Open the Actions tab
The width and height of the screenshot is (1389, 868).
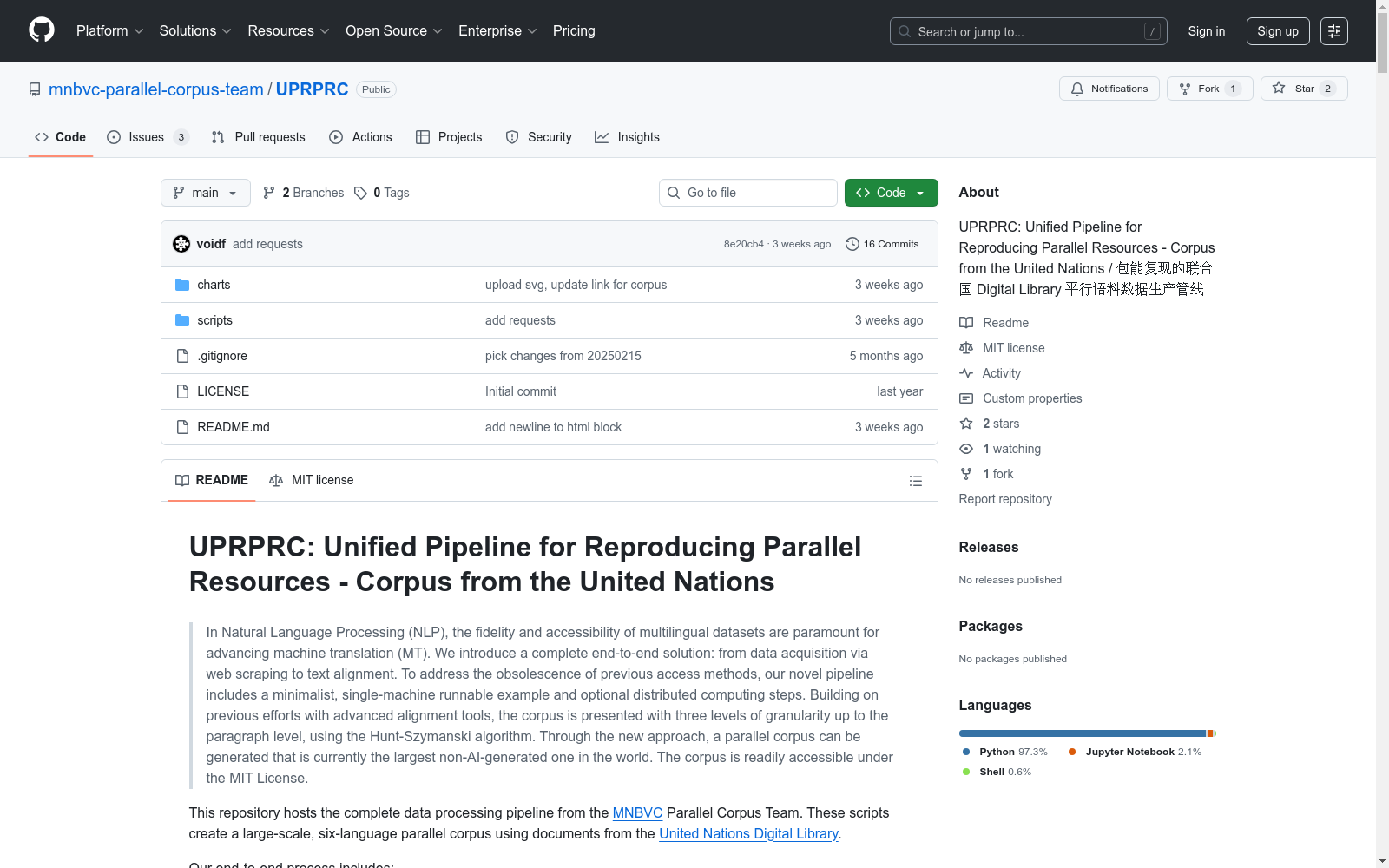click(x=361, y=137)
